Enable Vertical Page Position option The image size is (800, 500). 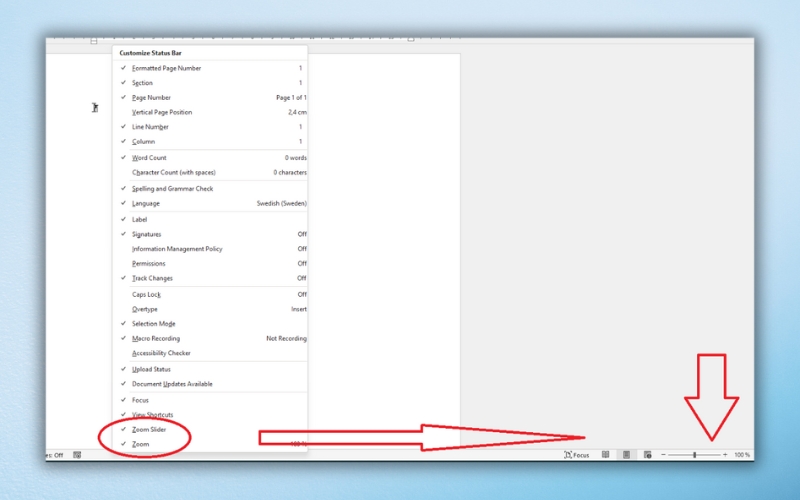click(162, 112)
